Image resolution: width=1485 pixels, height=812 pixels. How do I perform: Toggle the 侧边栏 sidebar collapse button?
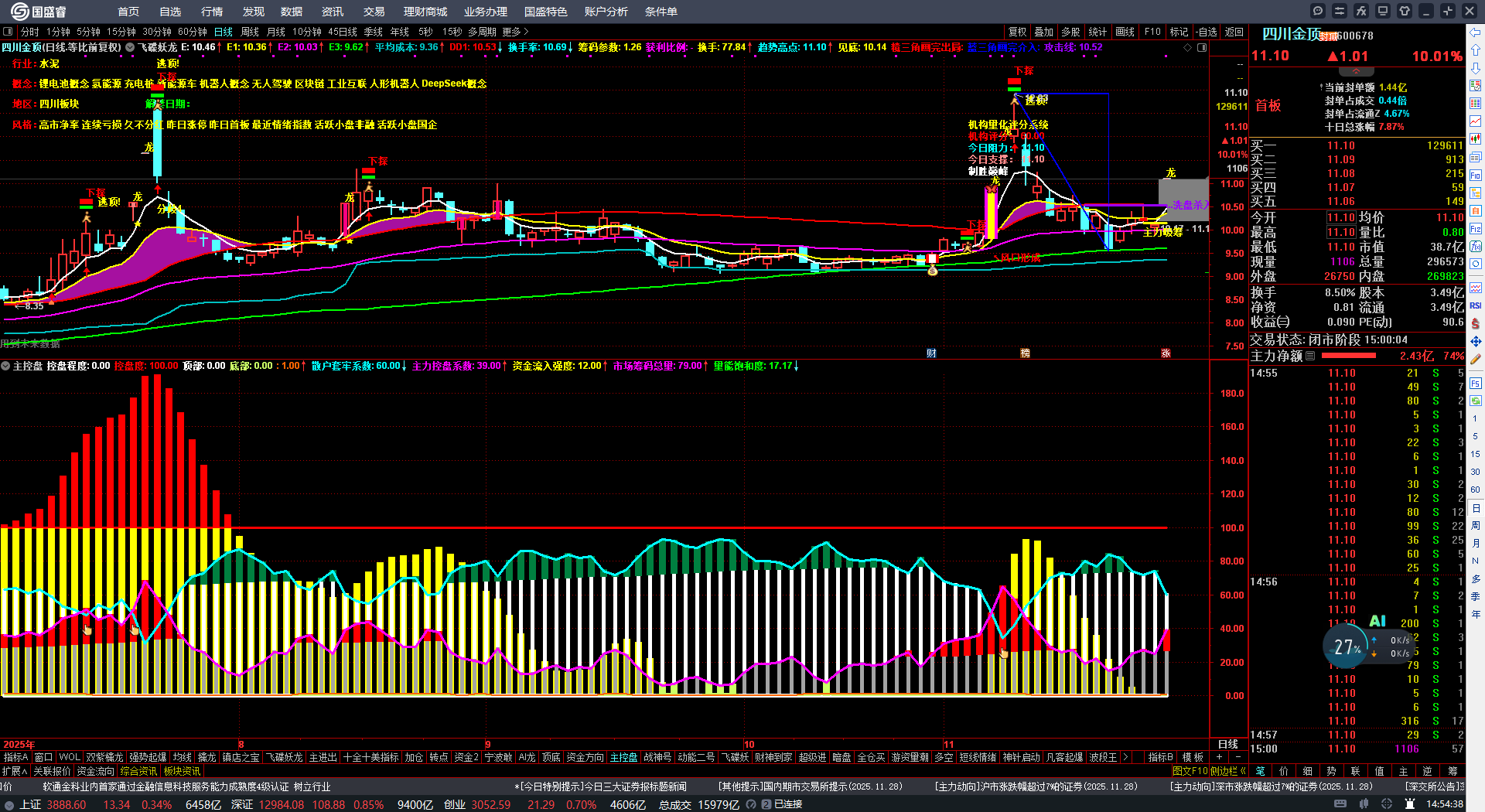click(1228, 771)
